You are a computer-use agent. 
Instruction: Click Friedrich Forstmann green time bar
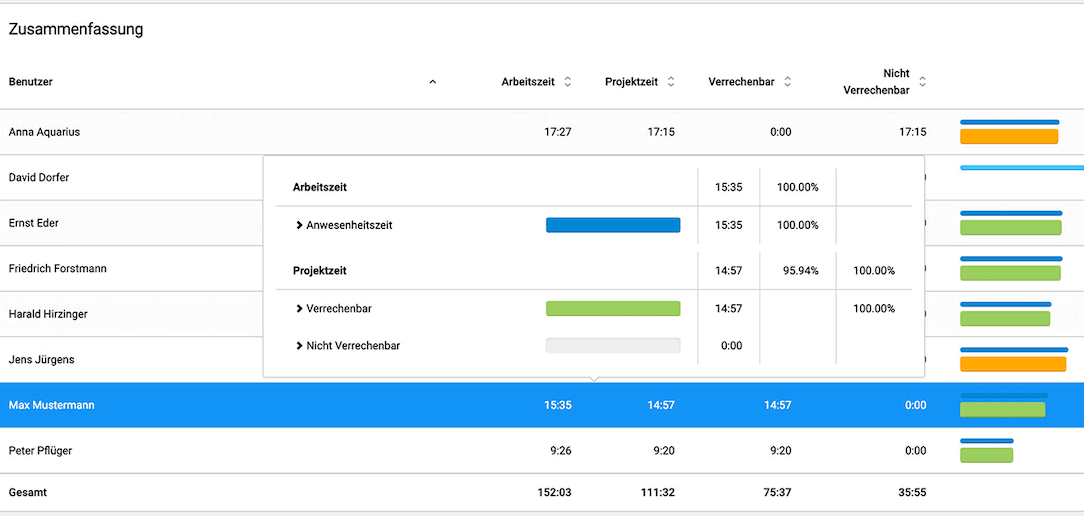[x=1010, y=273]
